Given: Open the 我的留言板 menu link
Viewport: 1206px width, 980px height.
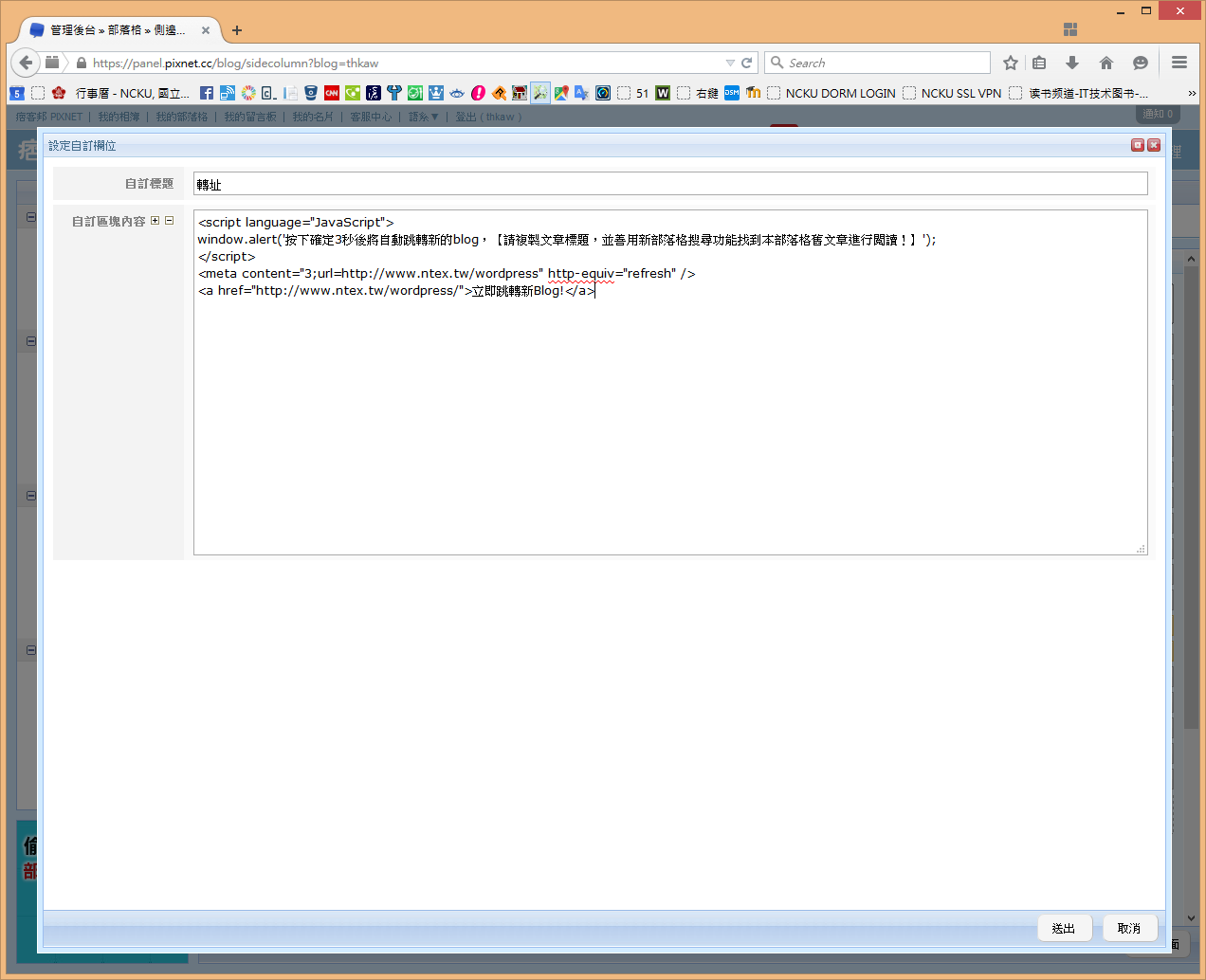Looking at the screenshot, I should 250,117.
